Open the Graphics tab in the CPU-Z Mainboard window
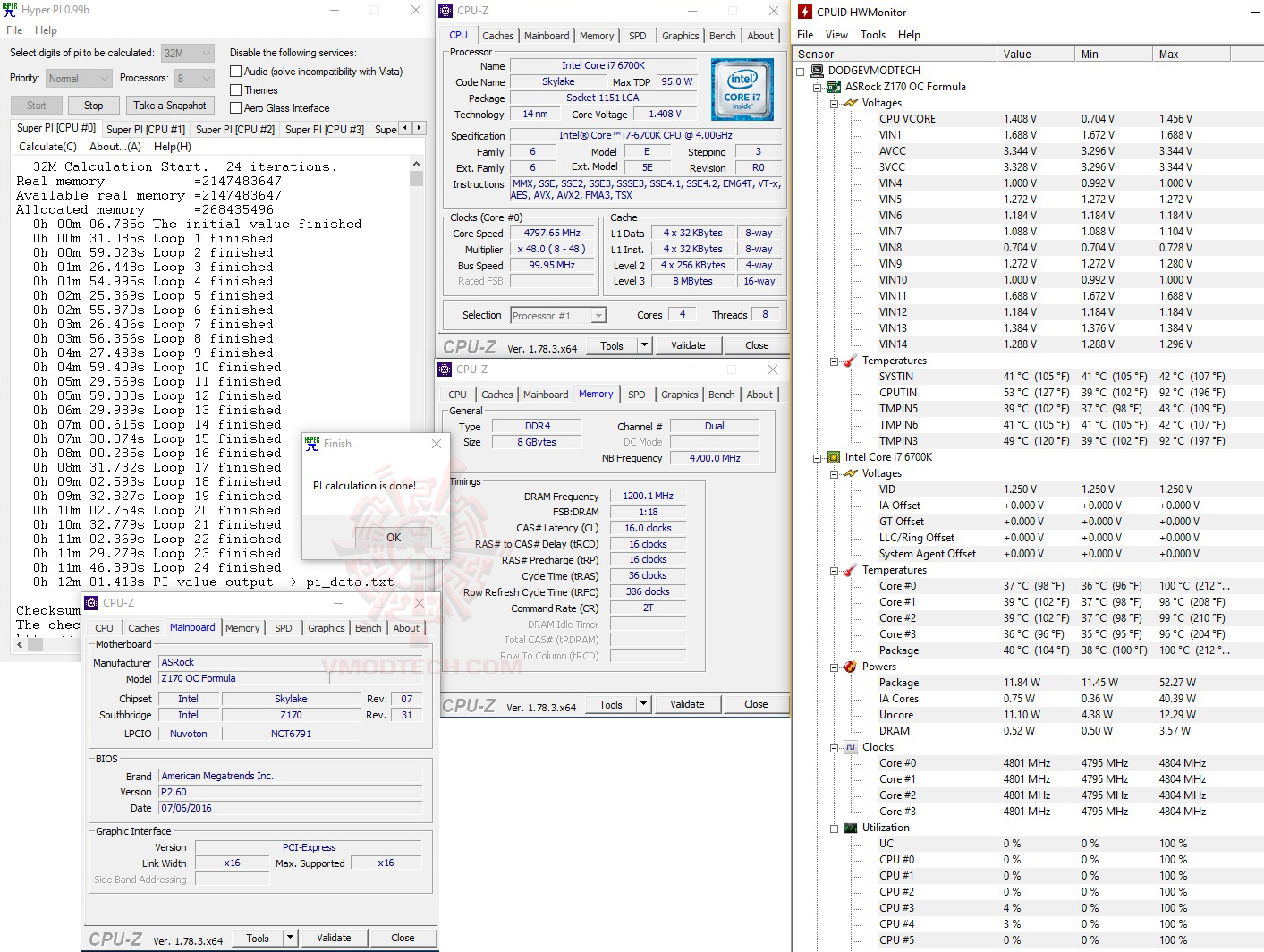1264x952 pixels. 327,628
